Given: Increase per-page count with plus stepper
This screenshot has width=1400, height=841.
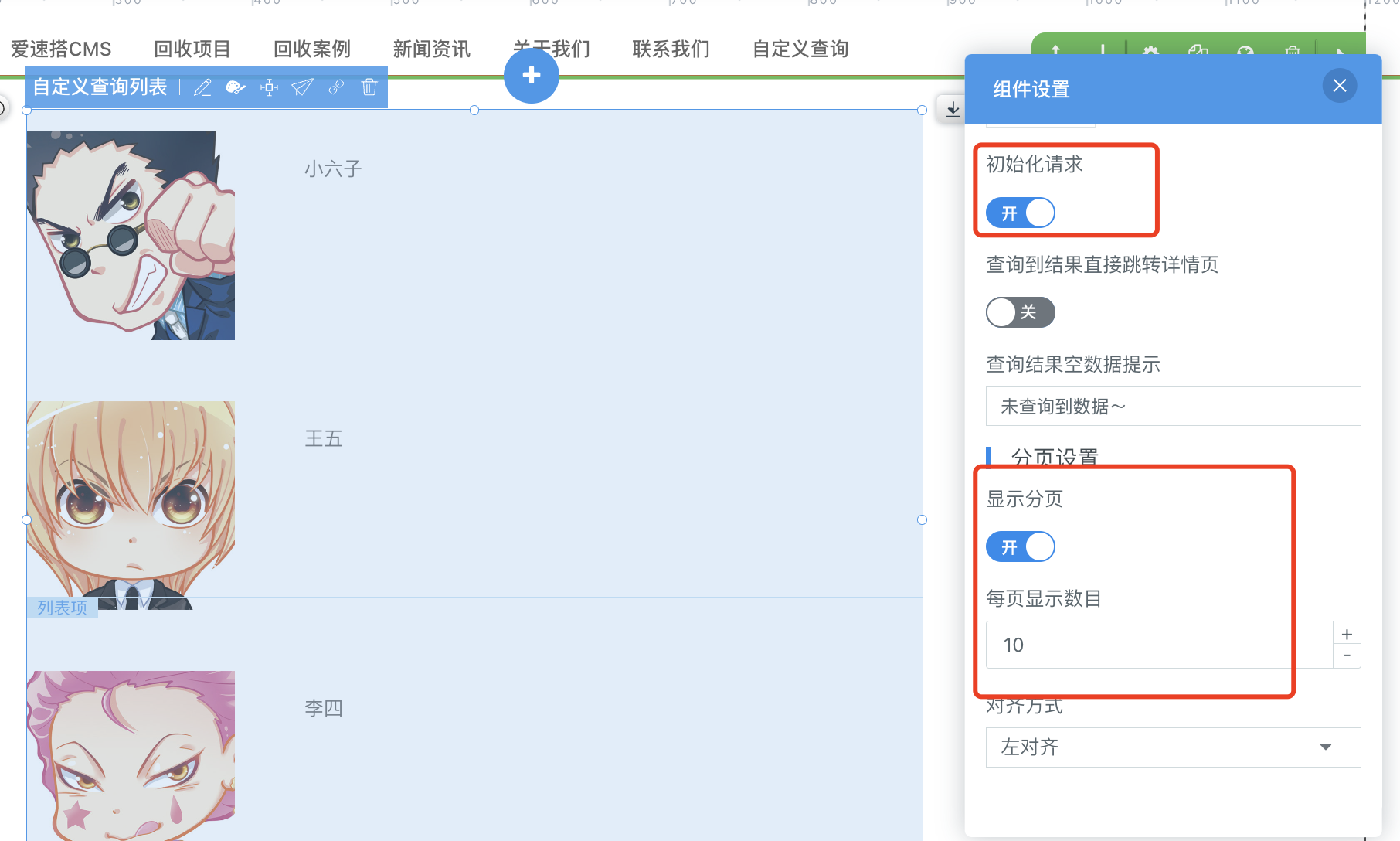Looking at the screenshot, I should 1347,634.
